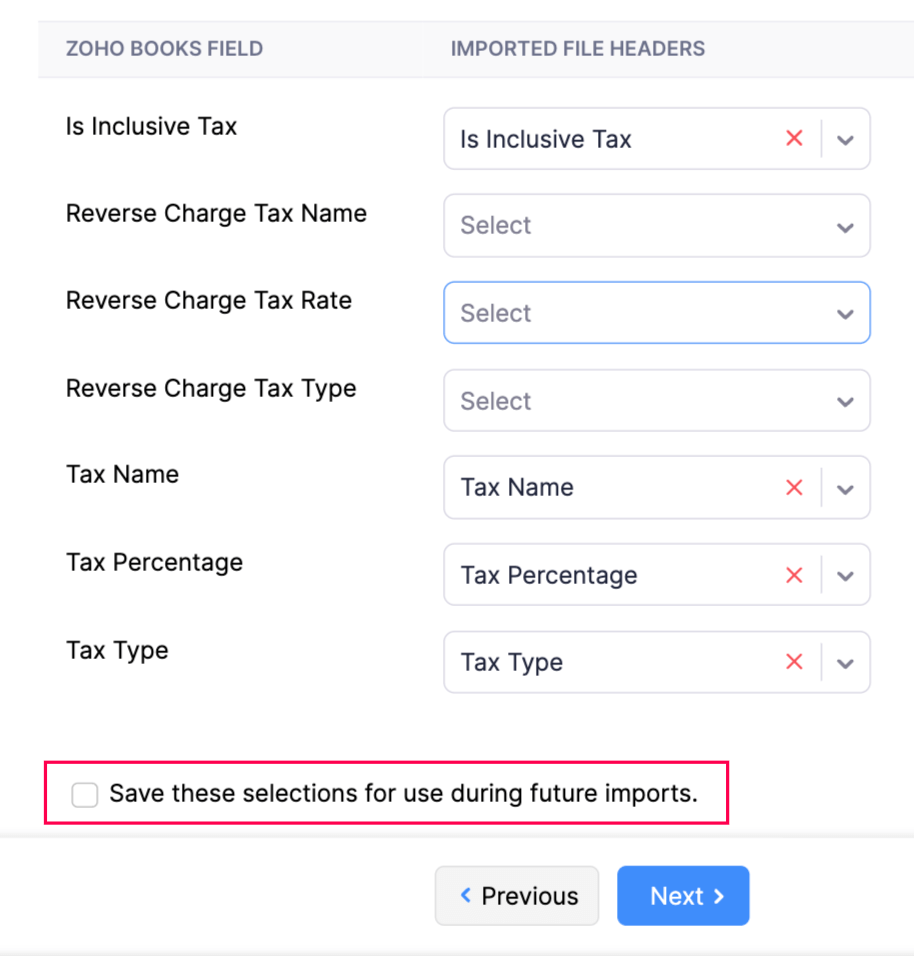Expand the Tax Type field using its chevron

(845, 662)
